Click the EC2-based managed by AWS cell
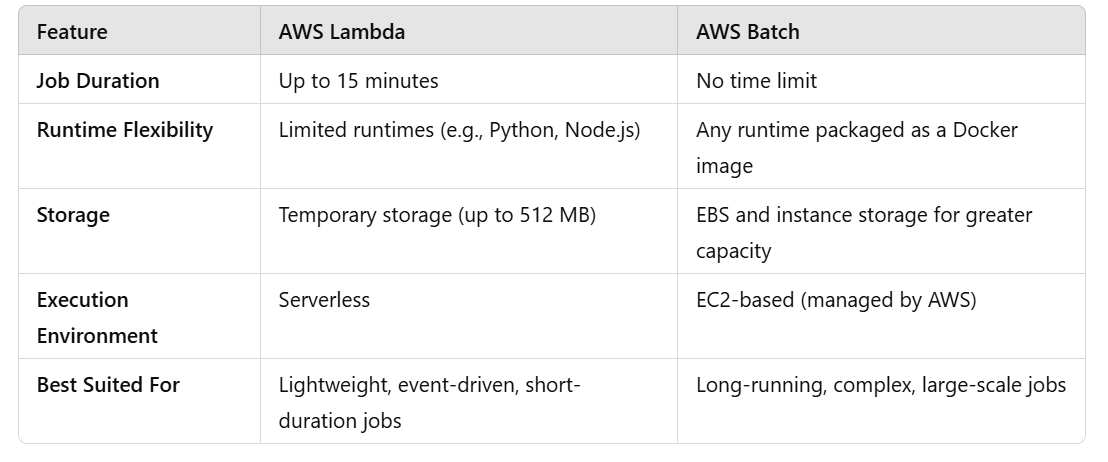The height and width of the screenshot is (462, 1108). pos(836,300)
